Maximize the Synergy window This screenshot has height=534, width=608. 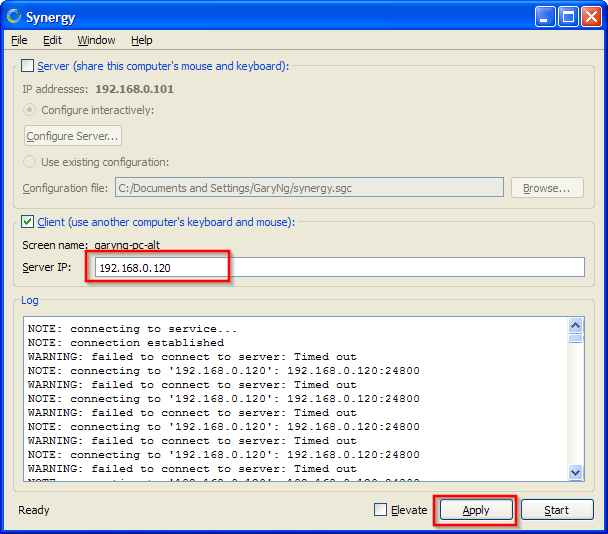click(568, 17)
